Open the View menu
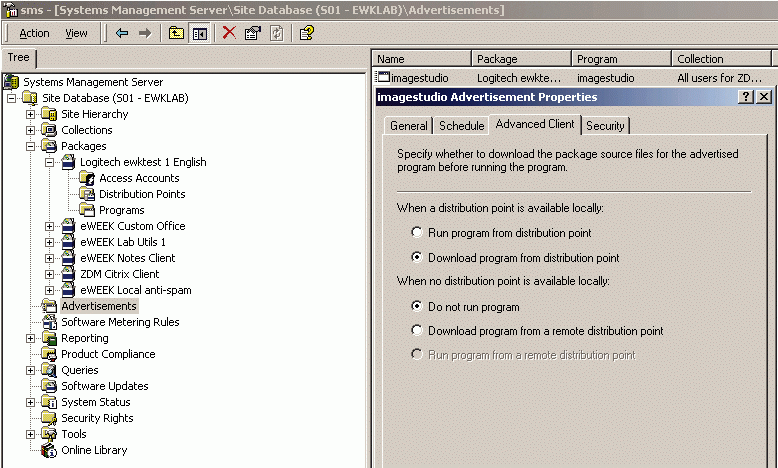 [76, 33]
